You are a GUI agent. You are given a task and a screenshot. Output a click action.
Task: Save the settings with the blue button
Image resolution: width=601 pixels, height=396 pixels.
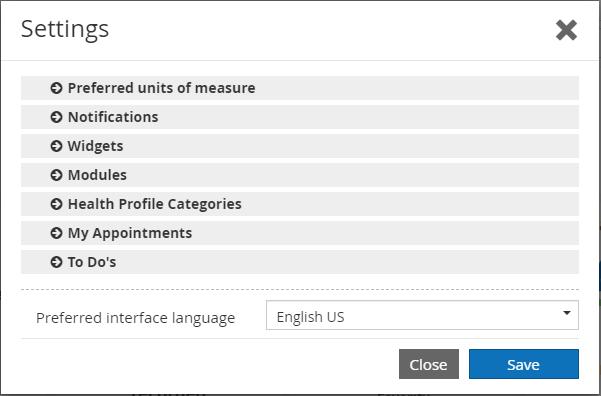pyautogui.click(x=524, y=364)
